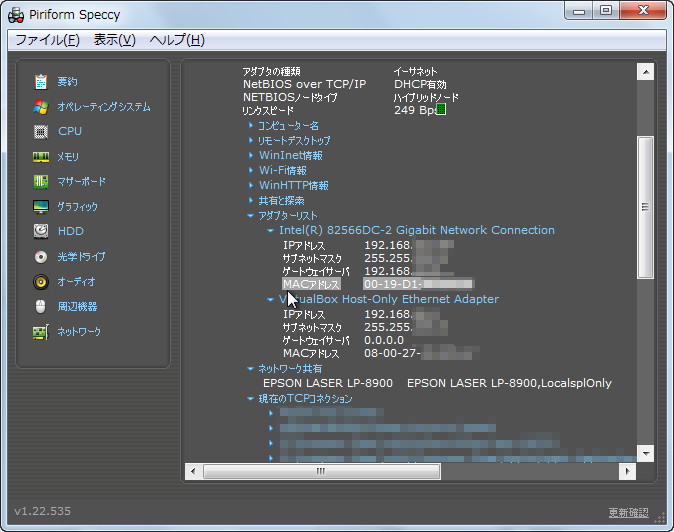674x532 pixels.
Task: Select the 08-00-27 MAC address value
Action: tap(421, 353)
